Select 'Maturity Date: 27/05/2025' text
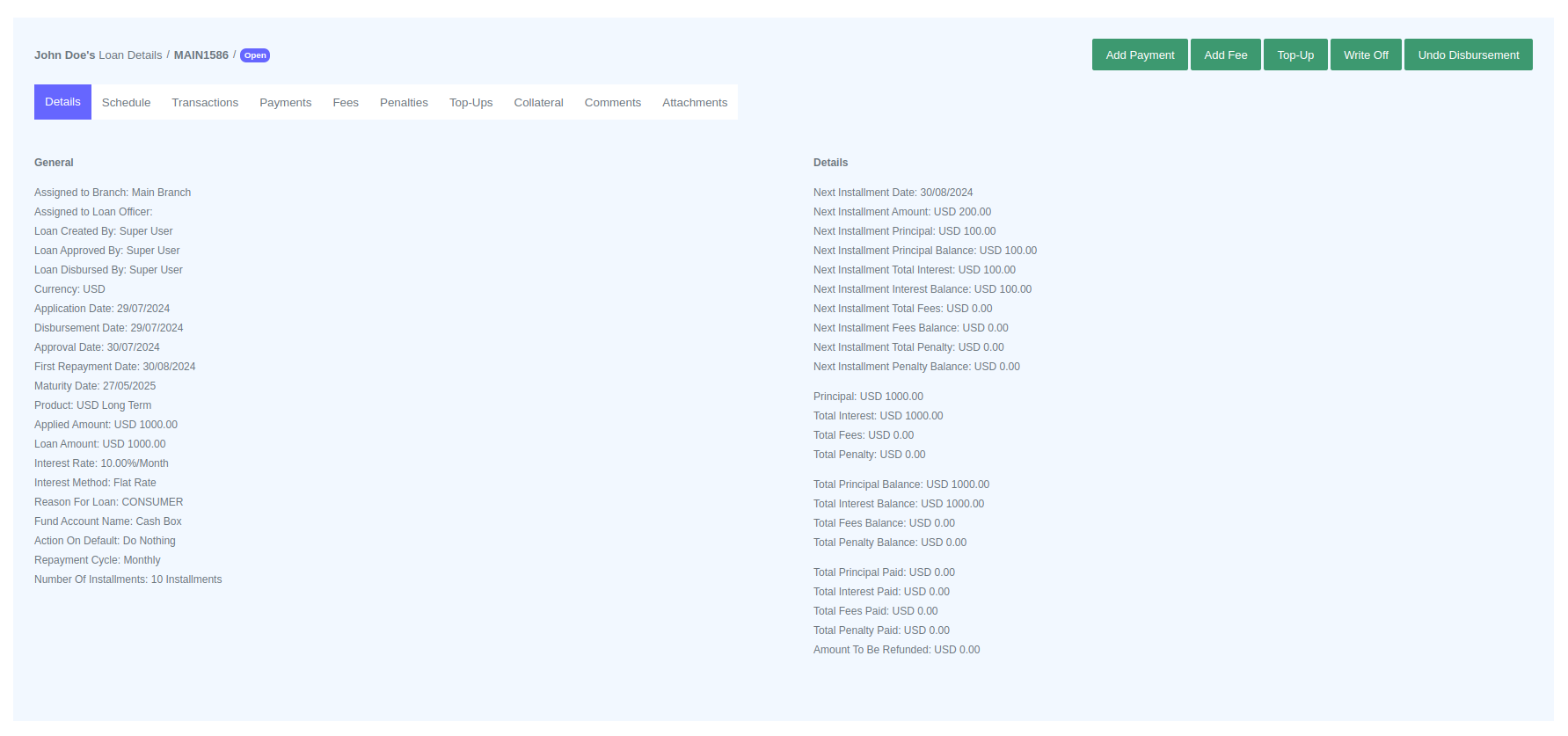The image size is (1568, 736). tap(95, 386)
